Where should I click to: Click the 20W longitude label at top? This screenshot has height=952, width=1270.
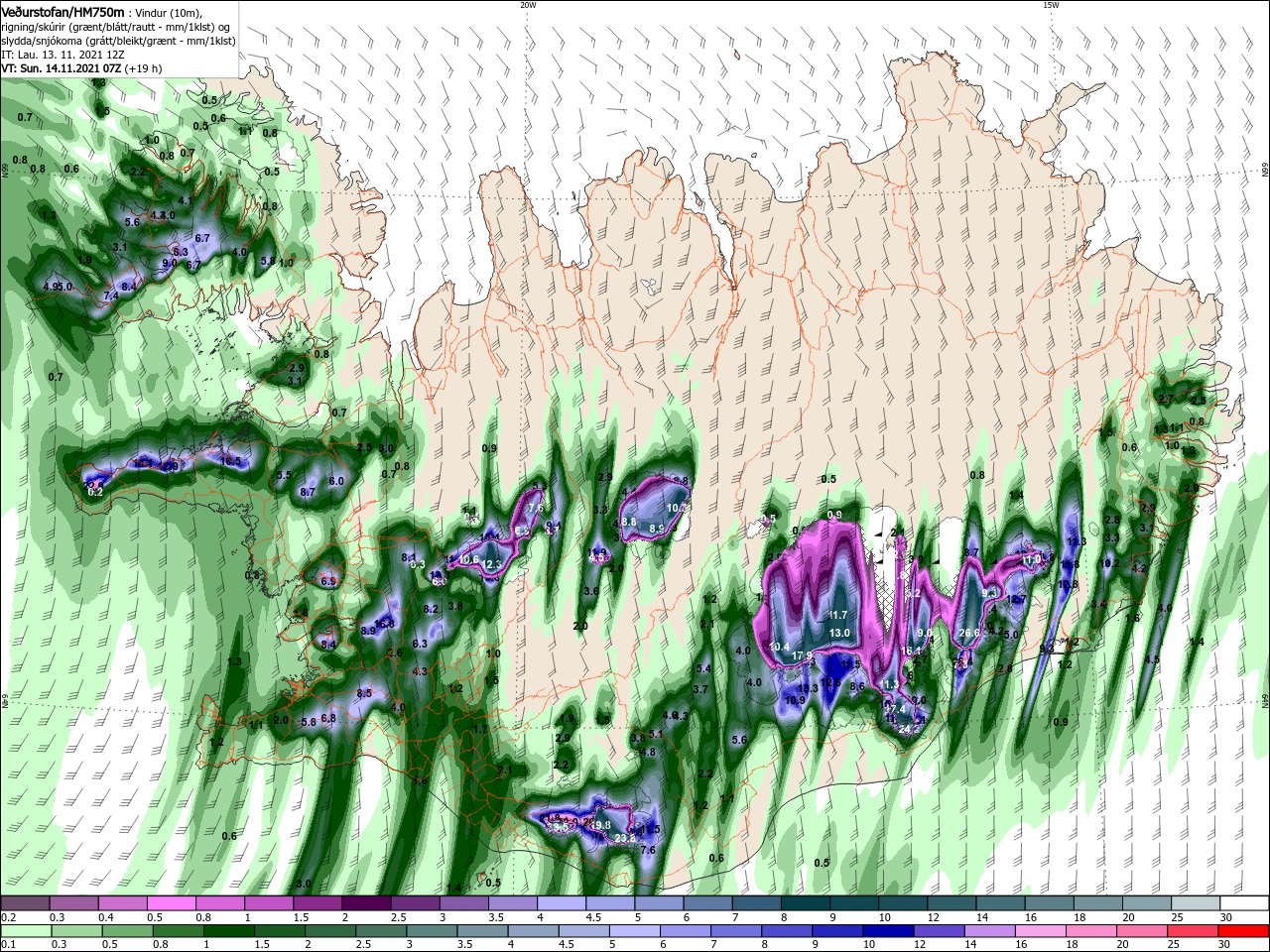(x=528, y=5)
